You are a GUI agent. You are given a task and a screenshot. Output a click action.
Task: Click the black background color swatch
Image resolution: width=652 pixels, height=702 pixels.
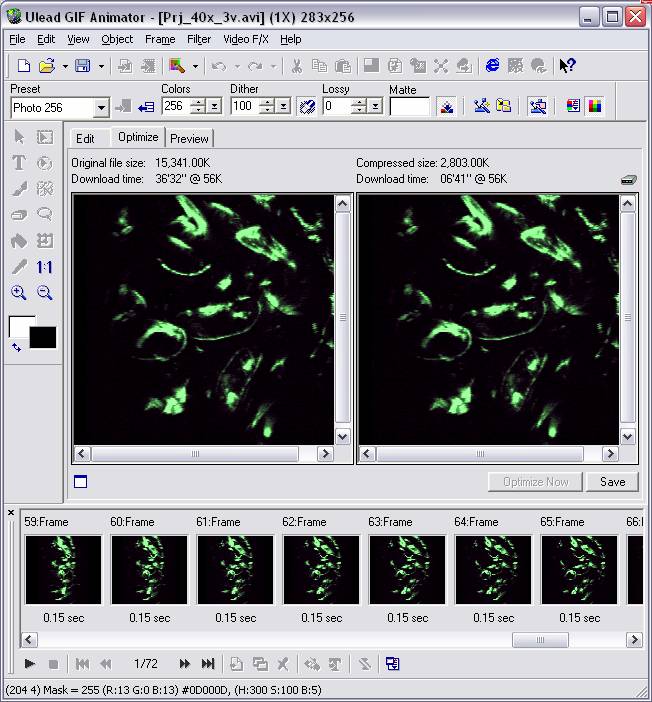coord(43,337)
